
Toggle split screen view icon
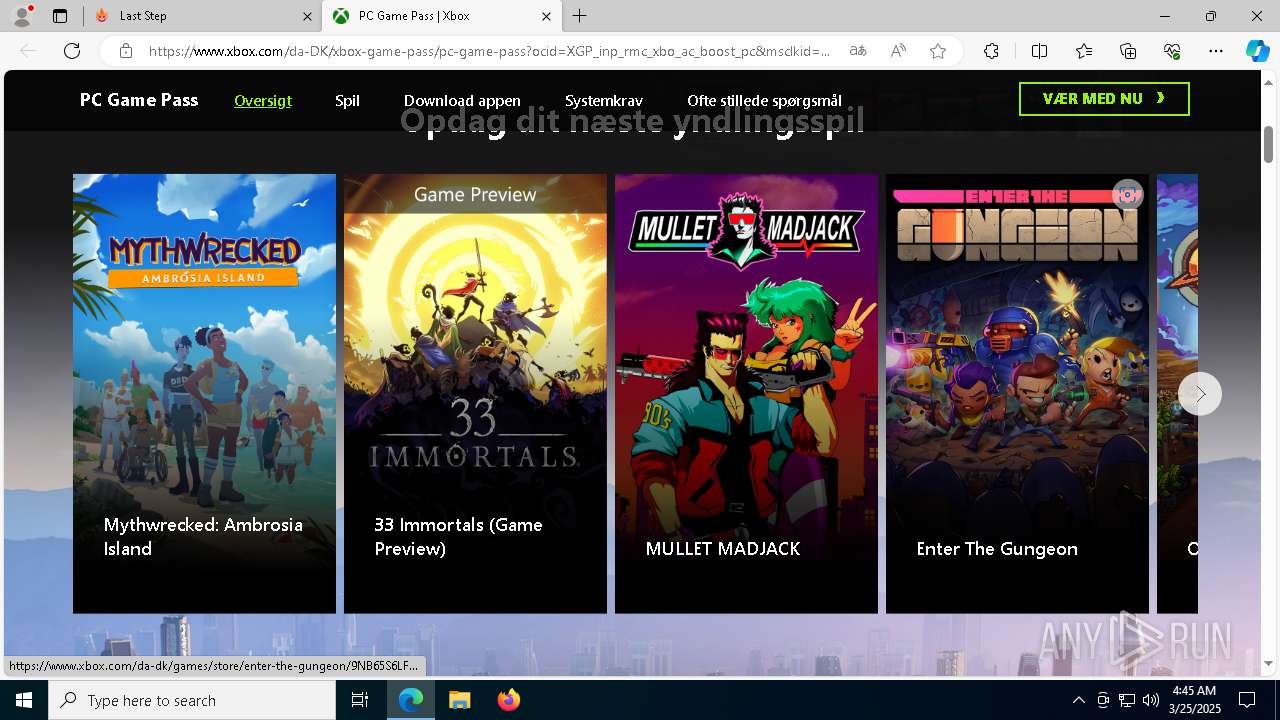tap(1039, 51)
